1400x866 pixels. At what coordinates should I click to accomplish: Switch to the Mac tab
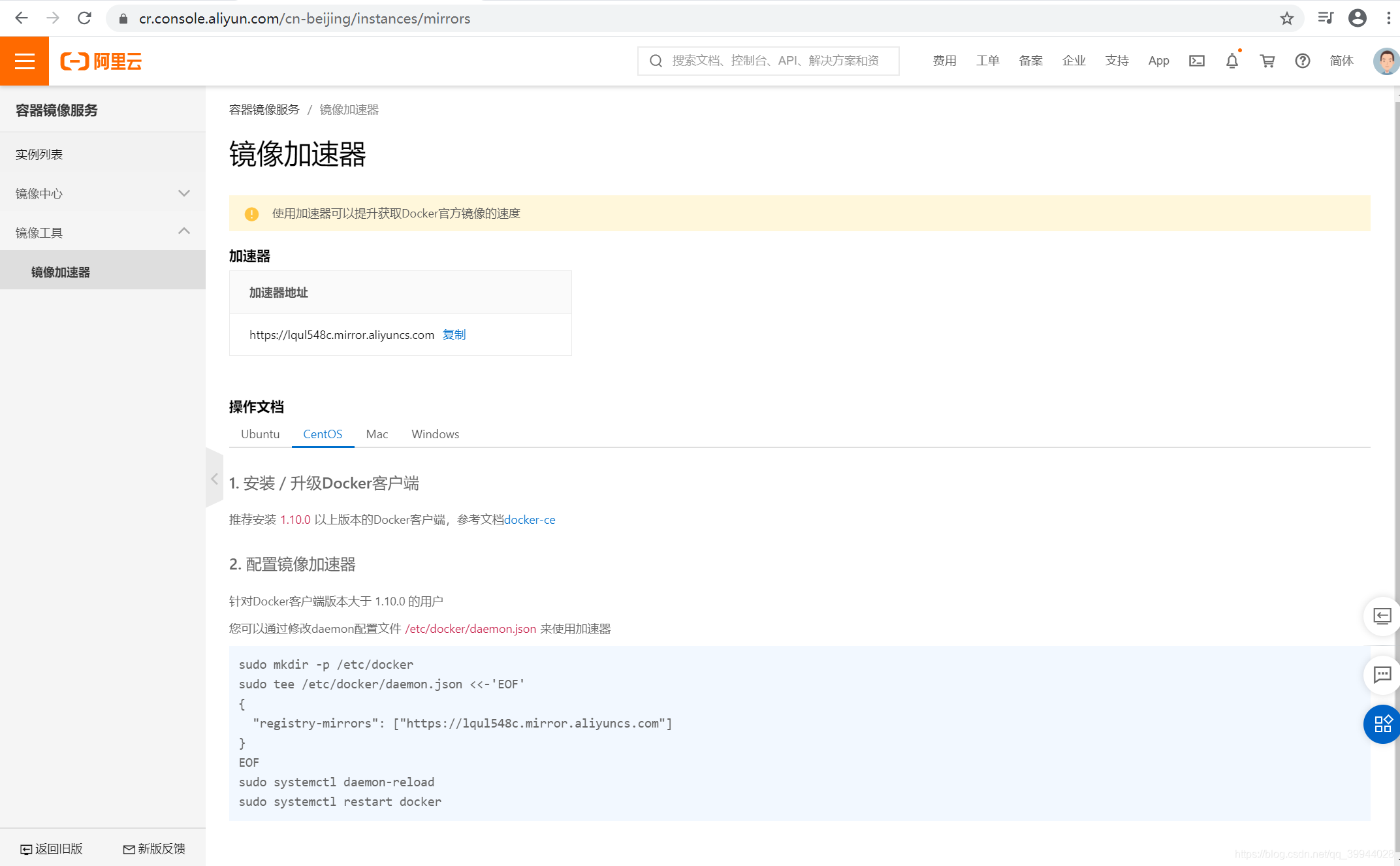[377, 434]
